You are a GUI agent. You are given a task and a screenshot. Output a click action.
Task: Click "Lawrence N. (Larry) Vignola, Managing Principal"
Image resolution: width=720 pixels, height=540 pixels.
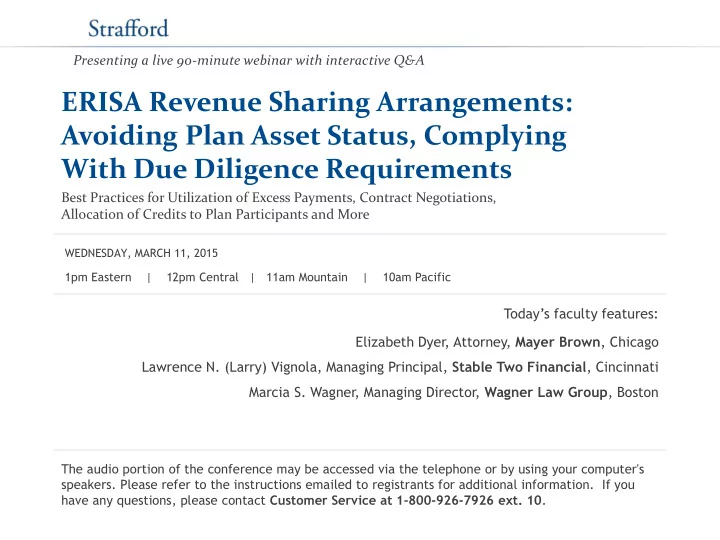click(x=293, y=367)
